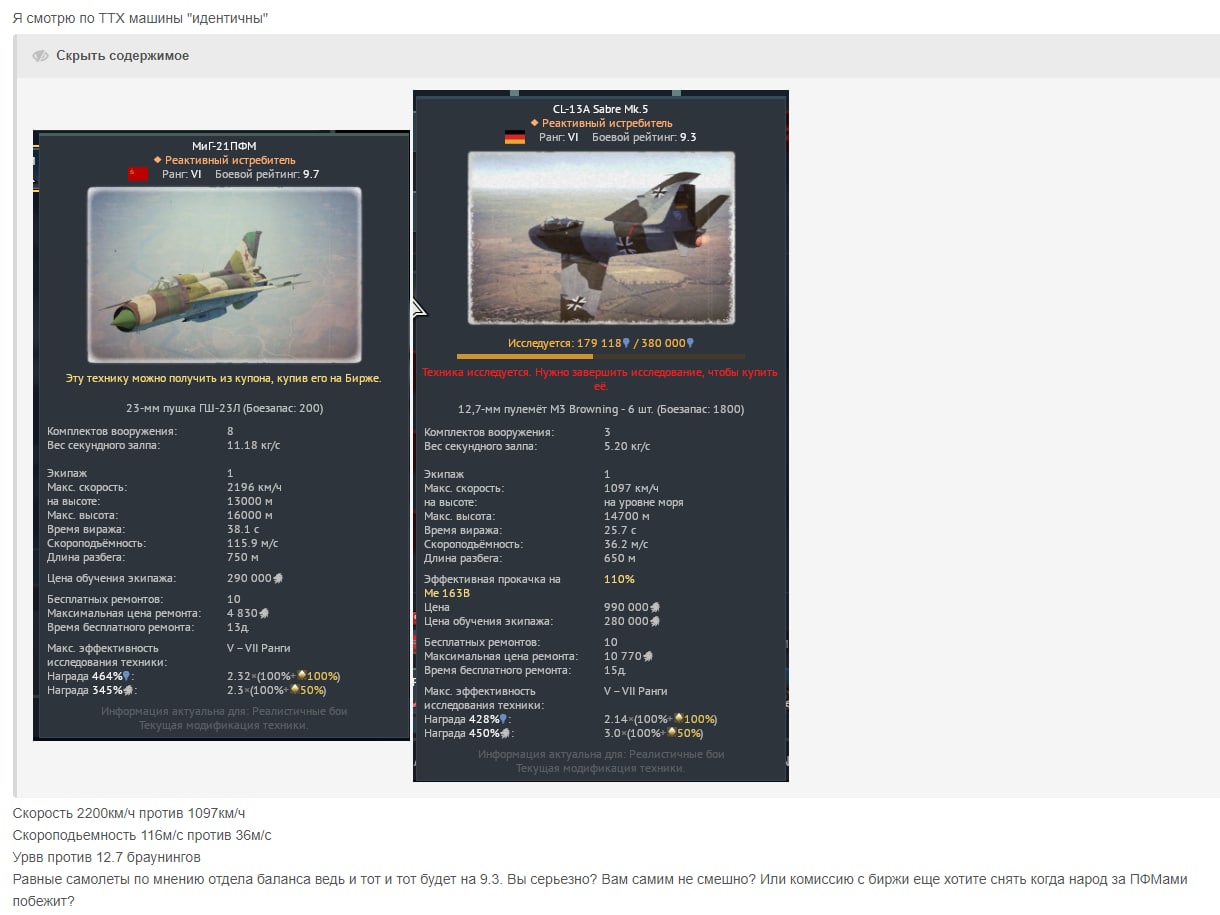The height and width of the screenshot is (915, 1220).
Task: Click the "990 000" purchase price
Action: click(631, 607)
